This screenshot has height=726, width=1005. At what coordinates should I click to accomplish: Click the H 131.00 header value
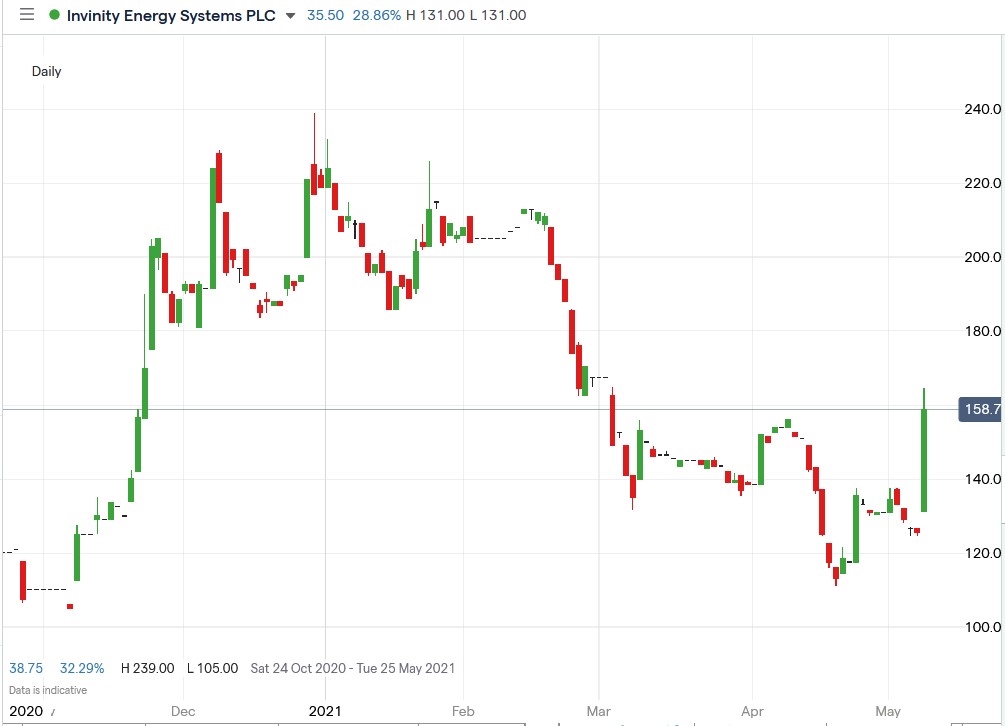[x=435, y=15]
